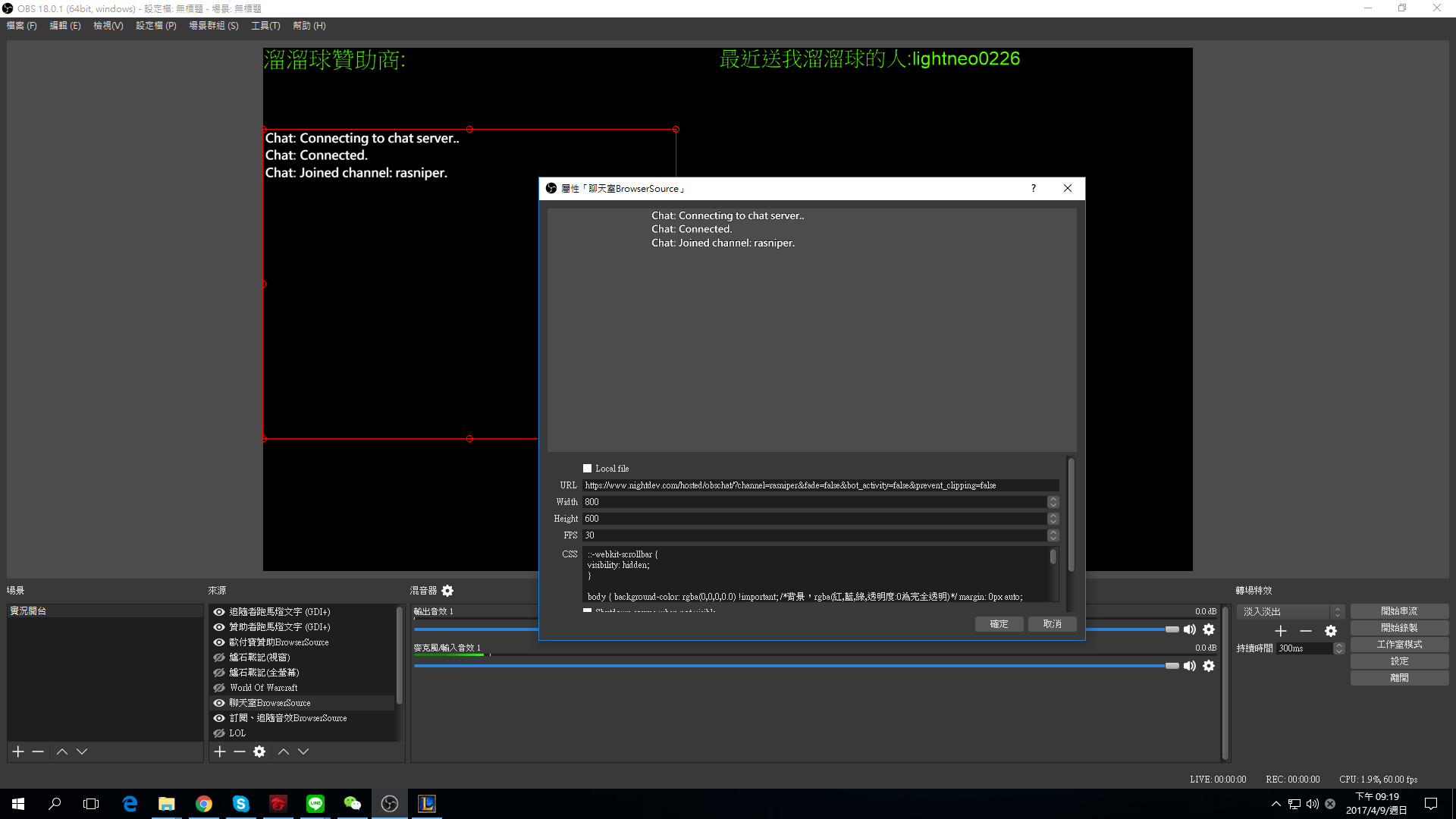Open the transition properties gear in 轉場特效

pyautogui.click(x=1331, y=631)
